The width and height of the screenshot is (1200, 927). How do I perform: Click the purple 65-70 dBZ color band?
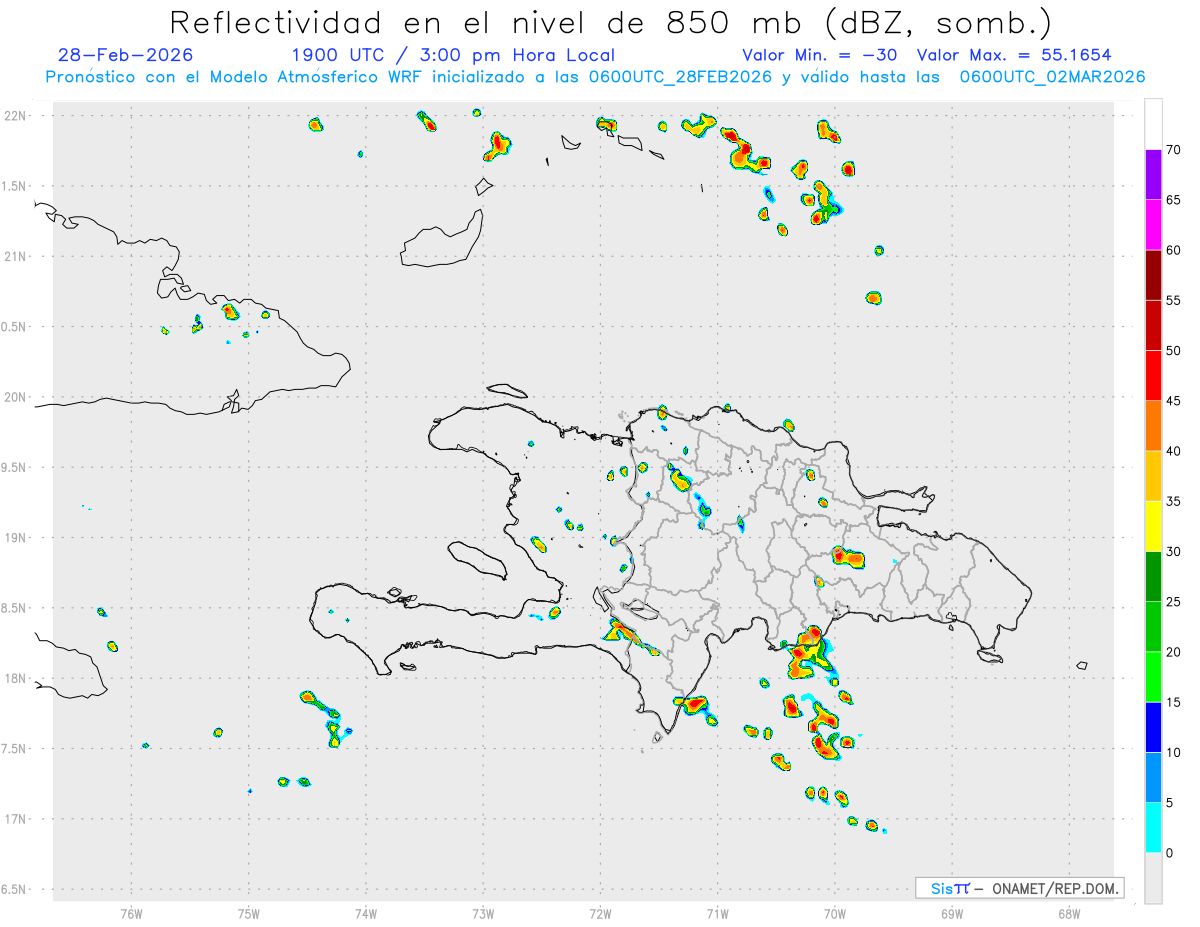[1153, 174]
